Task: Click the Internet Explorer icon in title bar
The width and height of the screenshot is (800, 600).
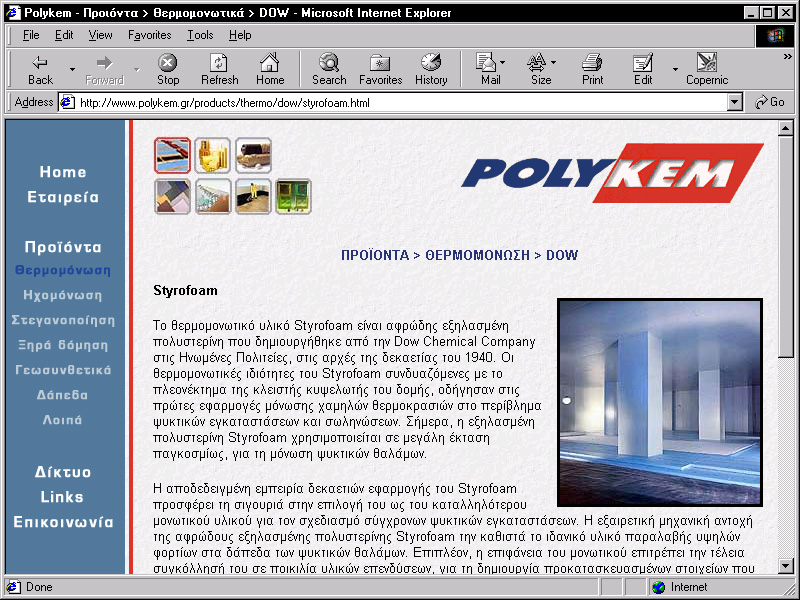Action: [12, 12]
